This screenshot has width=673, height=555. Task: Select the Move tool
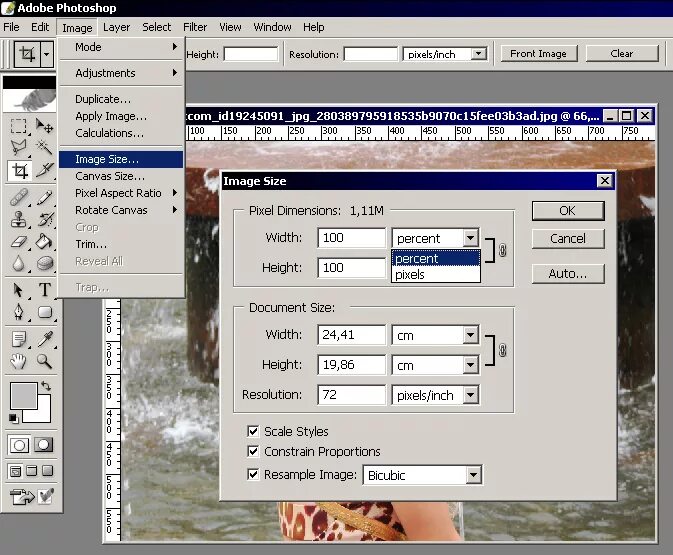click(x=44, y=126)
